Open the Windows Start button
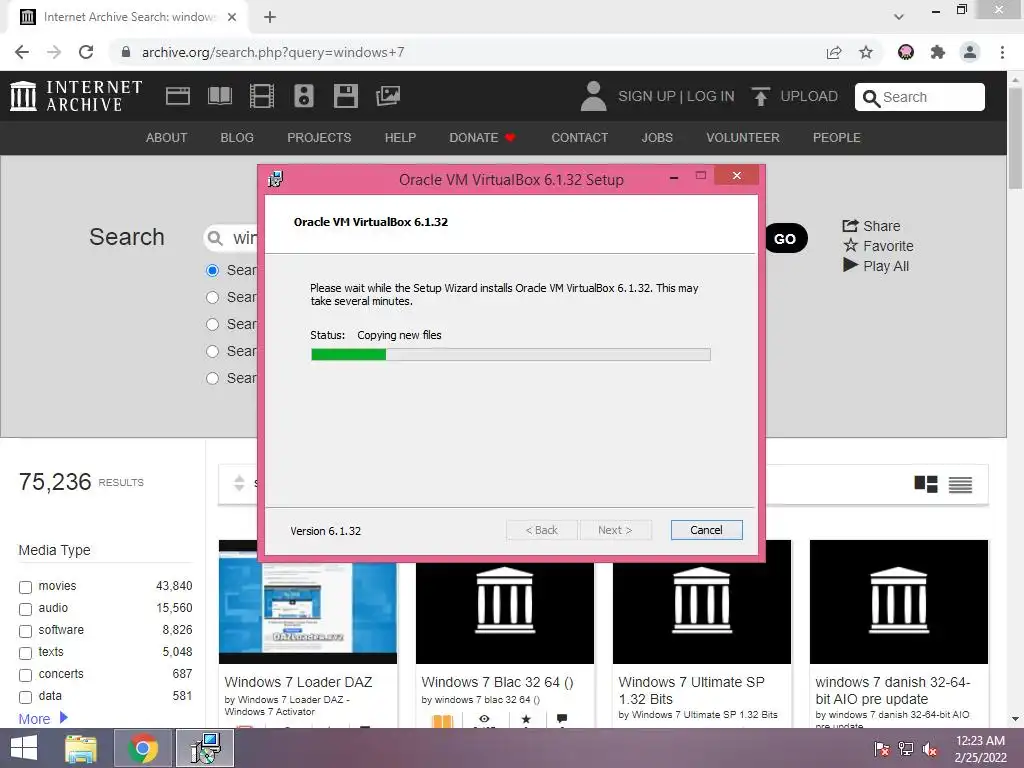Screen dimensions: 1024x768 (x=24, y=748)
